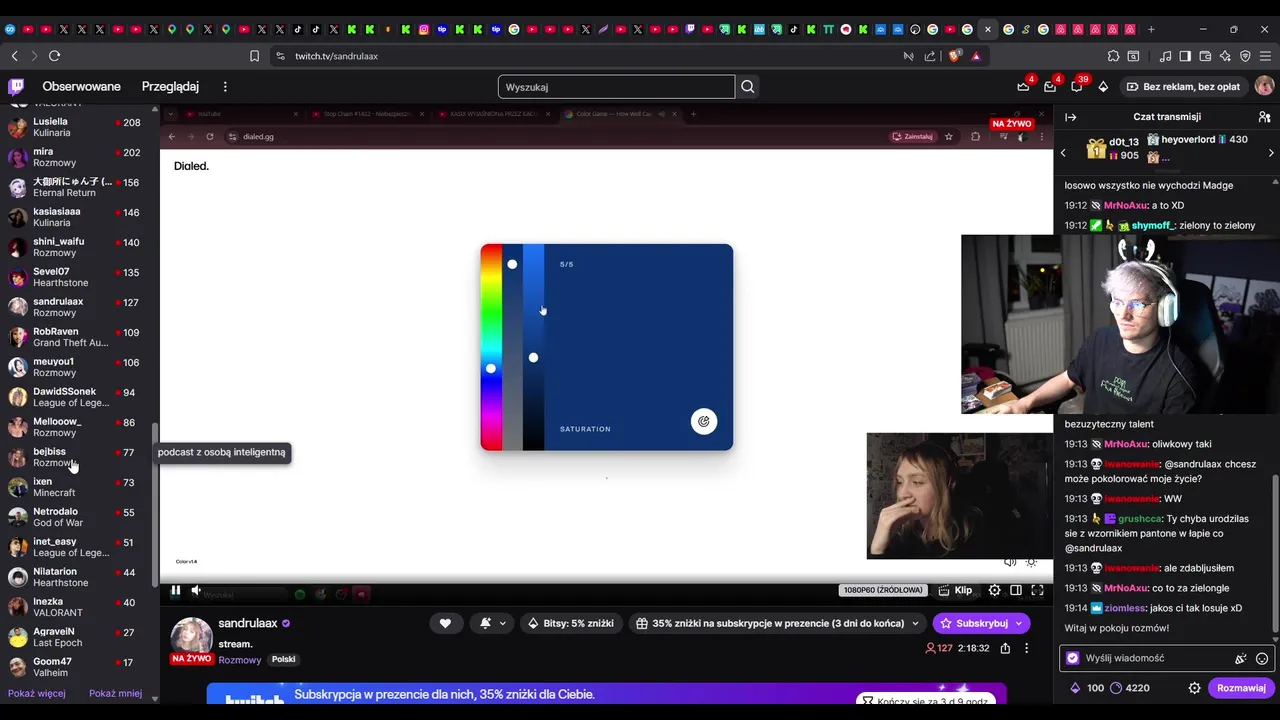Open chat settings gear
This screenshot has height=720, width=1280.
click(x=1194, y=688)
